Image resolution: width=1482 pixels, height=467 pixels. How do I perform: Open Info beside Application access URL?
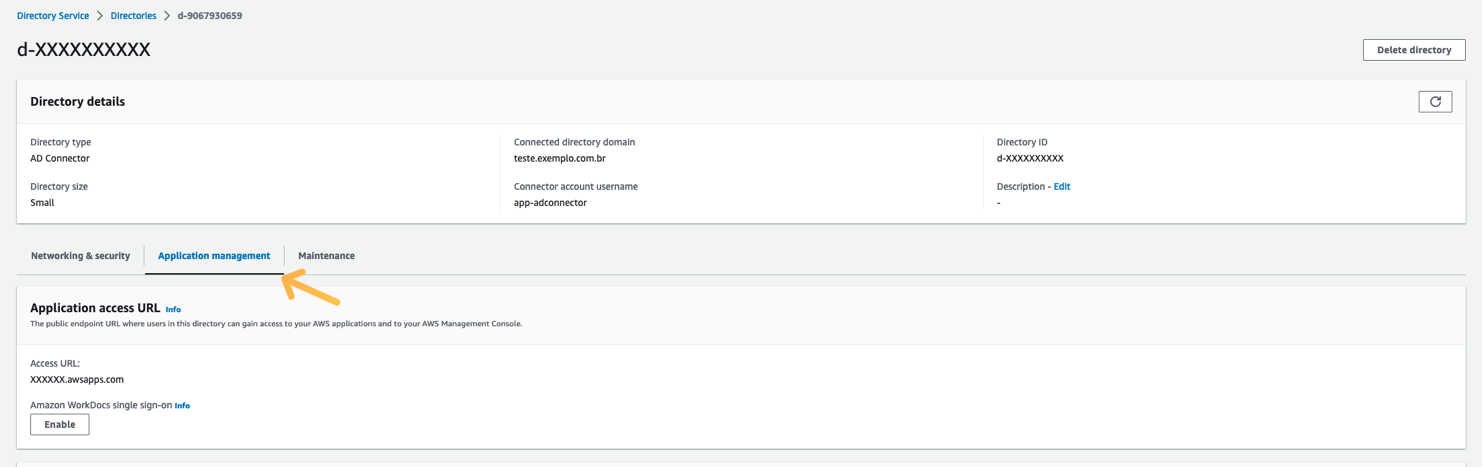173,310
